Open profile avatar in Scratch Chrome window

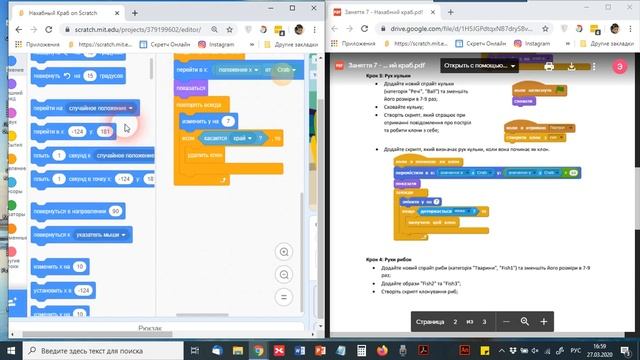[x=299, y=29]
